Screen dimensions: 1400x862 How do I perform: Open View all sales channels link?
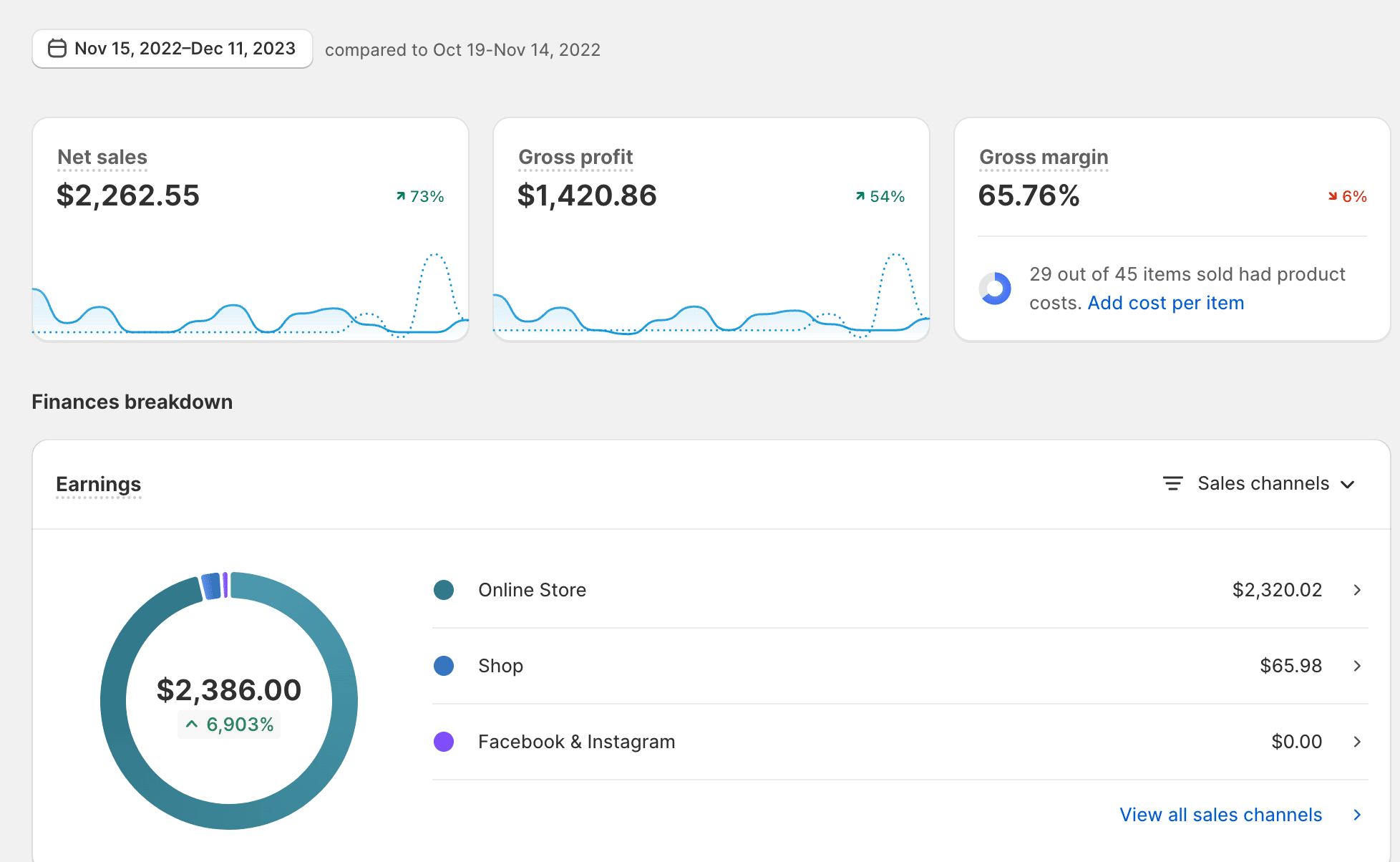1220,815
